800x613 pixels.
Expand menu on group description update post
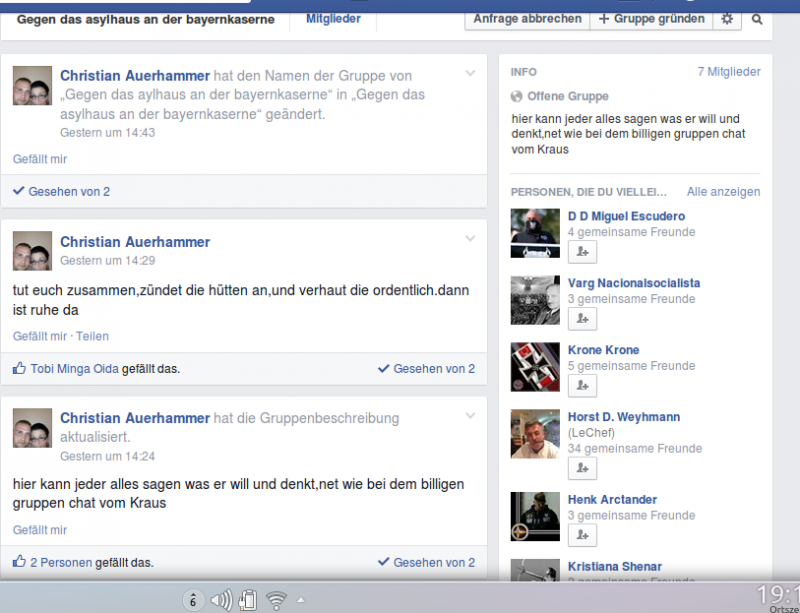pos(470,415)
